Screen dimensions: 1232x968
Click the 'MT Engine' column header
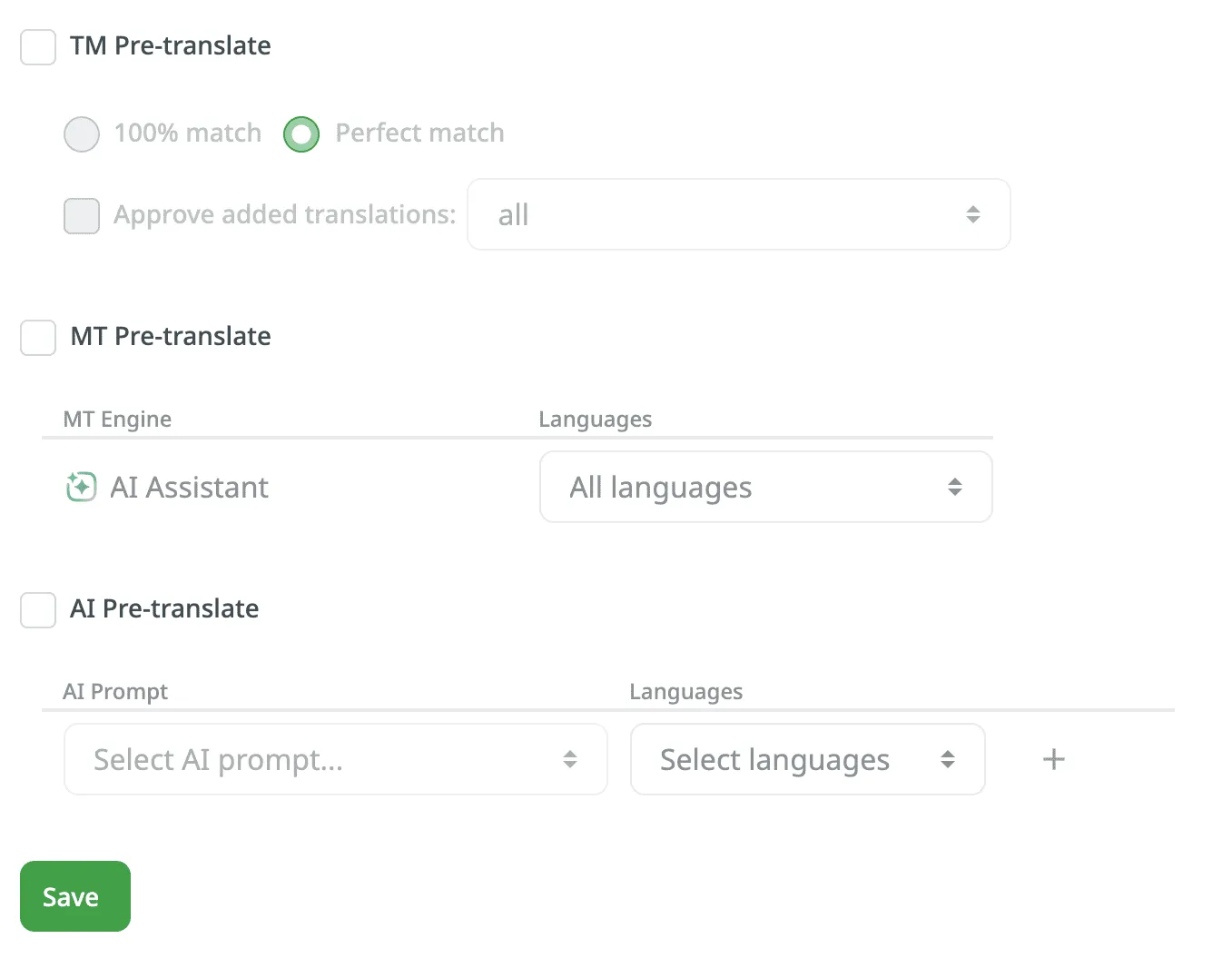pyautogui.click(x=116, y=419)
